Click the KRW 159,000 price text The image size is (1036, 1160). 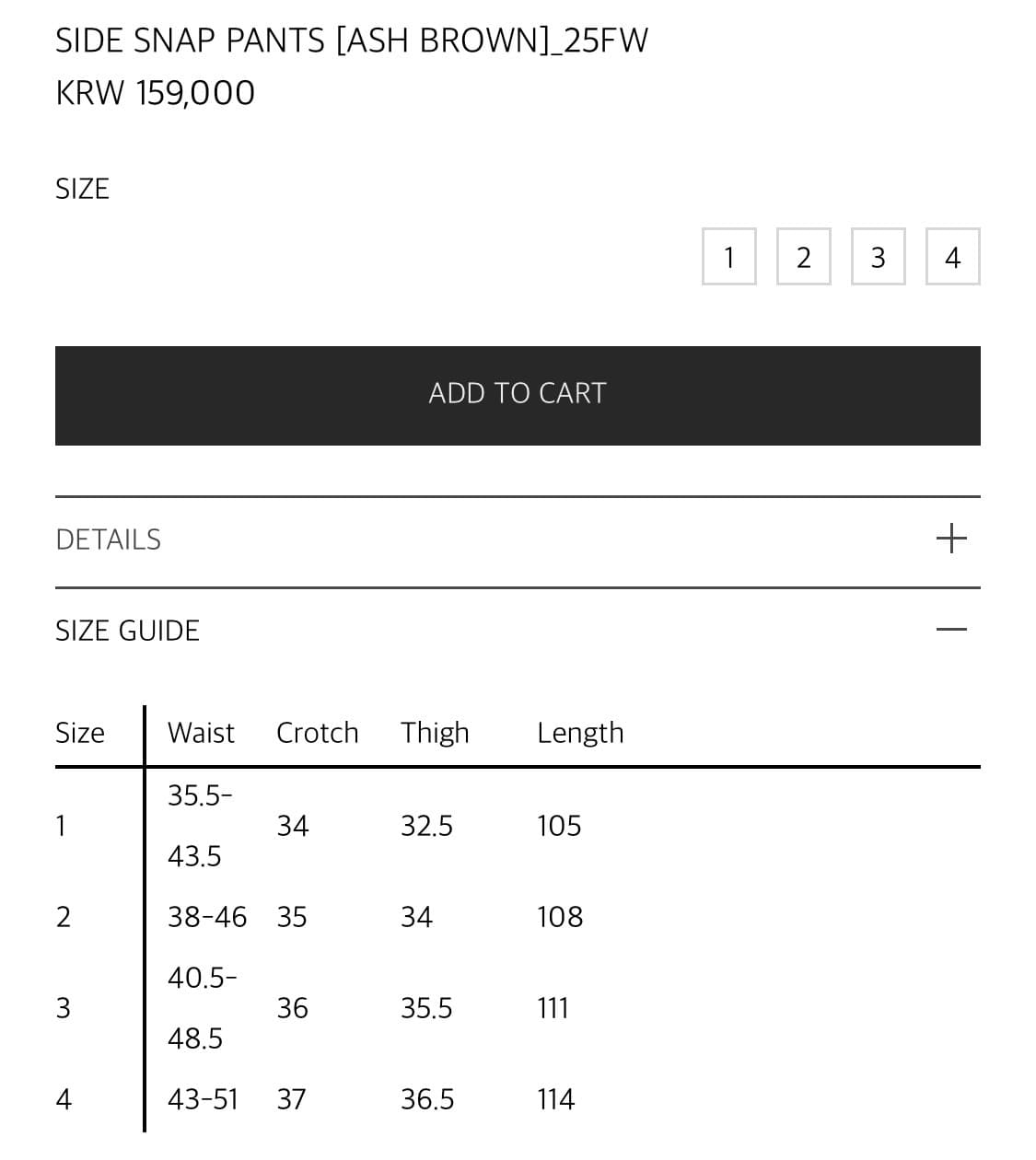coord(155,93)
